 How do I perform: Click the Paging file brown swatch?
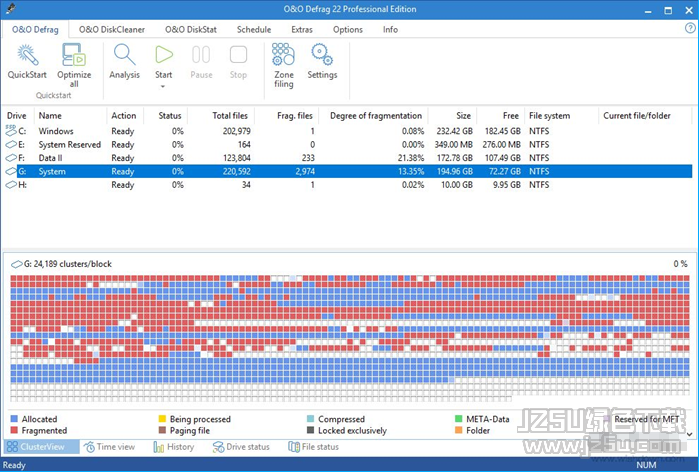click(x=162, y=431)
